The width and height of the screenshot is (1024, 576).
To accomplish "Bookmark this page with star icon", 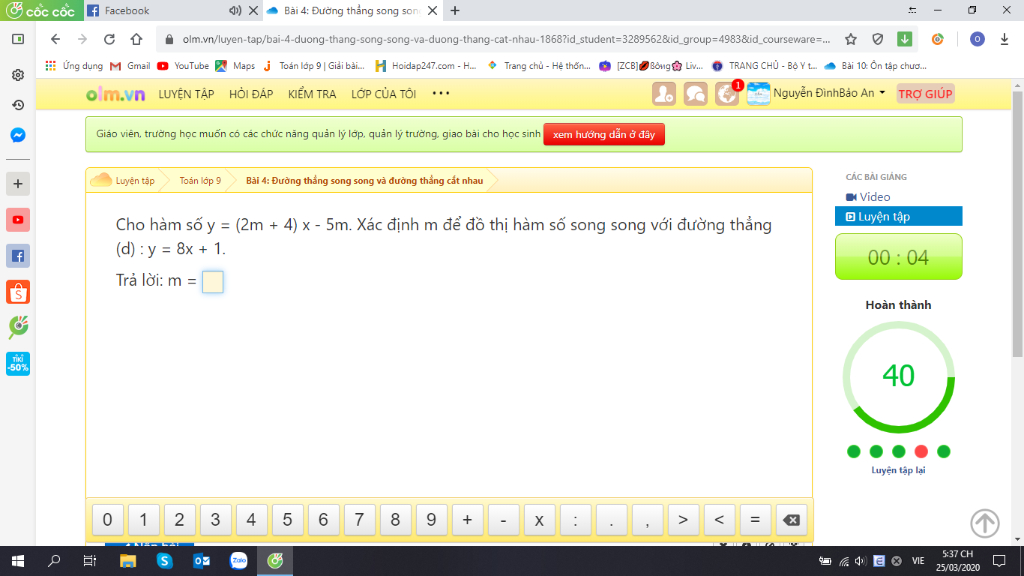I will pos(850,39).
